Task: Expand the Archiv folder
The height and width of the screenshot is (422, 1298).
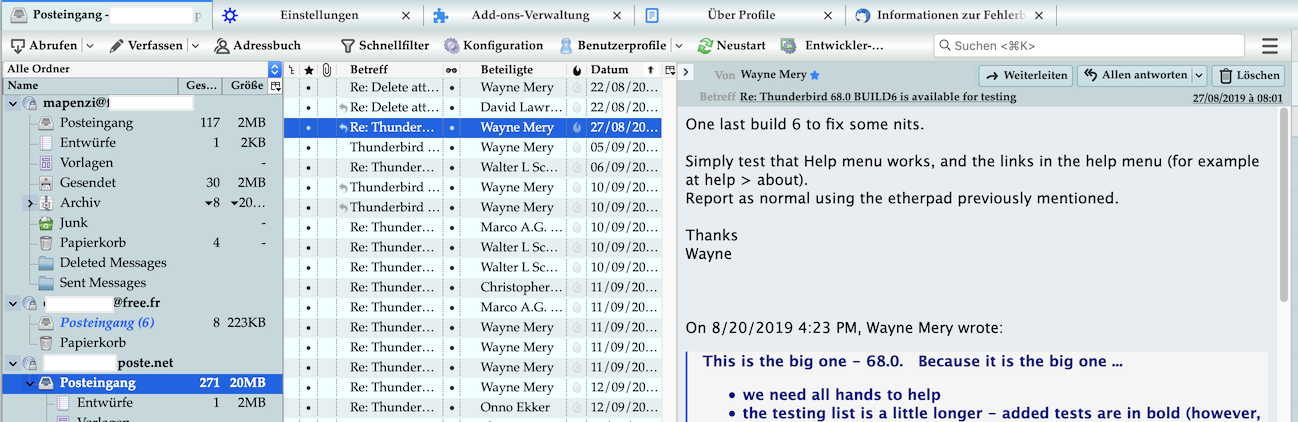Action: pos(30,203)
